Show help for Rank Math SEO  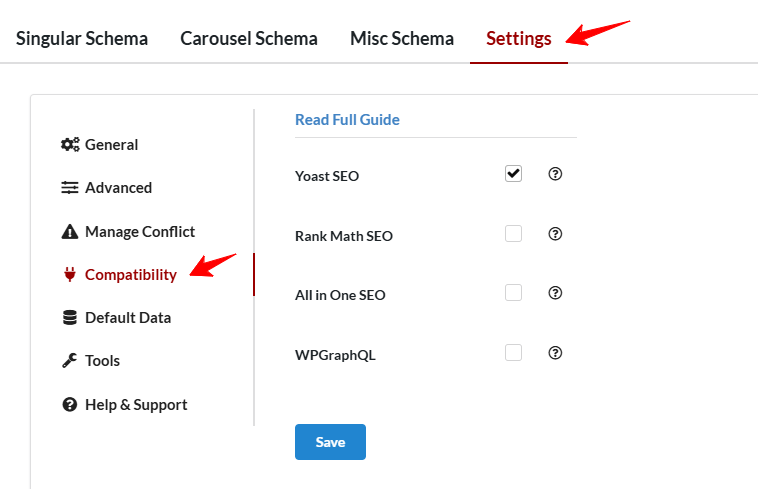point(556,234)
